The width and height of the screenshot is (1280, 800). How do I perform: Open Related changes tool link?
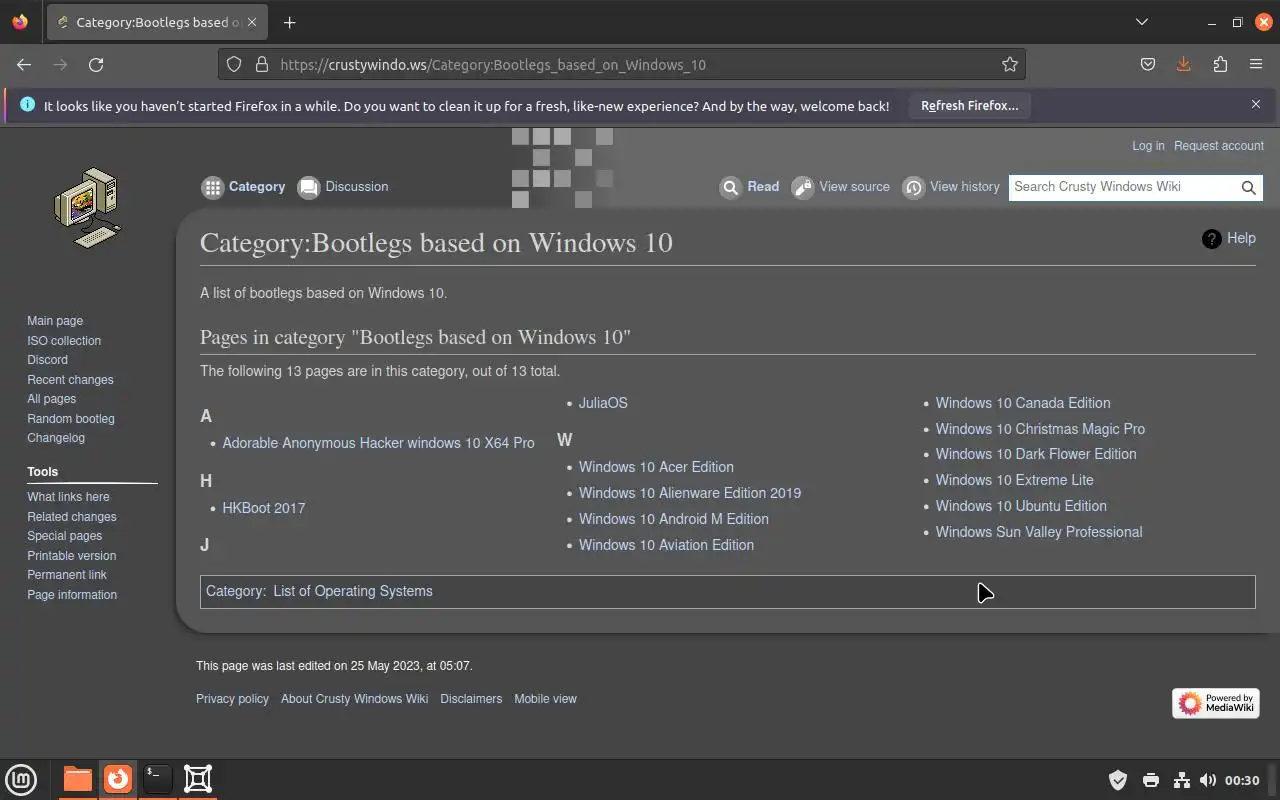[72, 517]
